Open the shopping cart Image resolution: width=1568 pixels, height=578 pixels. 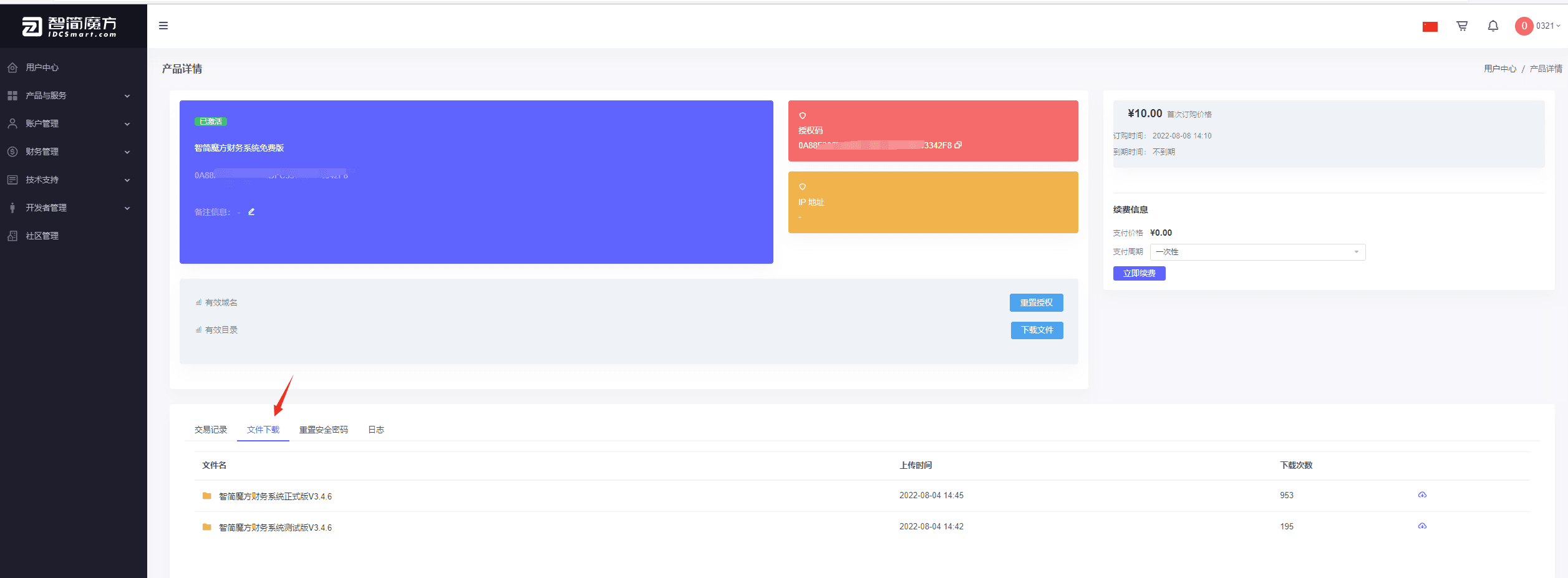point(1462,26)
